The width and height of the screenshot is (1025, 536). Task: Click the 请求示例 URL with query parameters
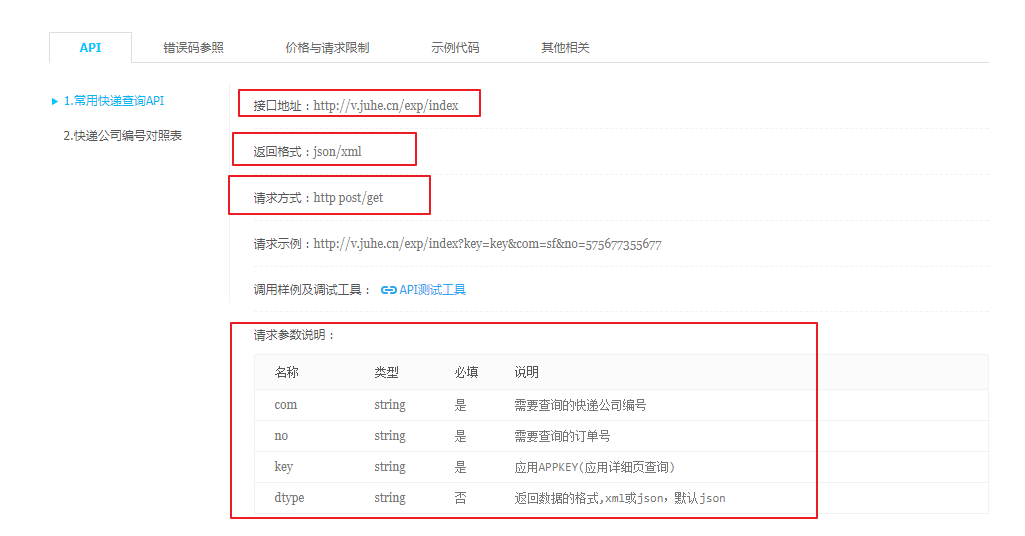tap(486, 244)
